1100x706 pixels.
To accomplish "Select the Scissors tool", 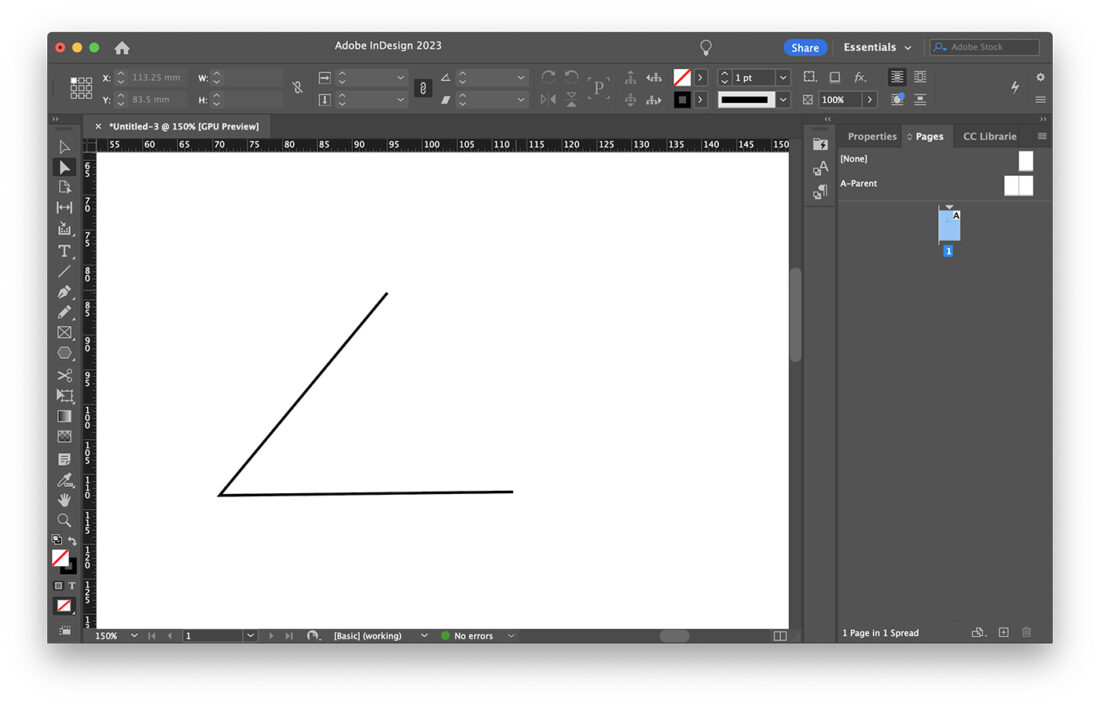I will tap(65, 375).
